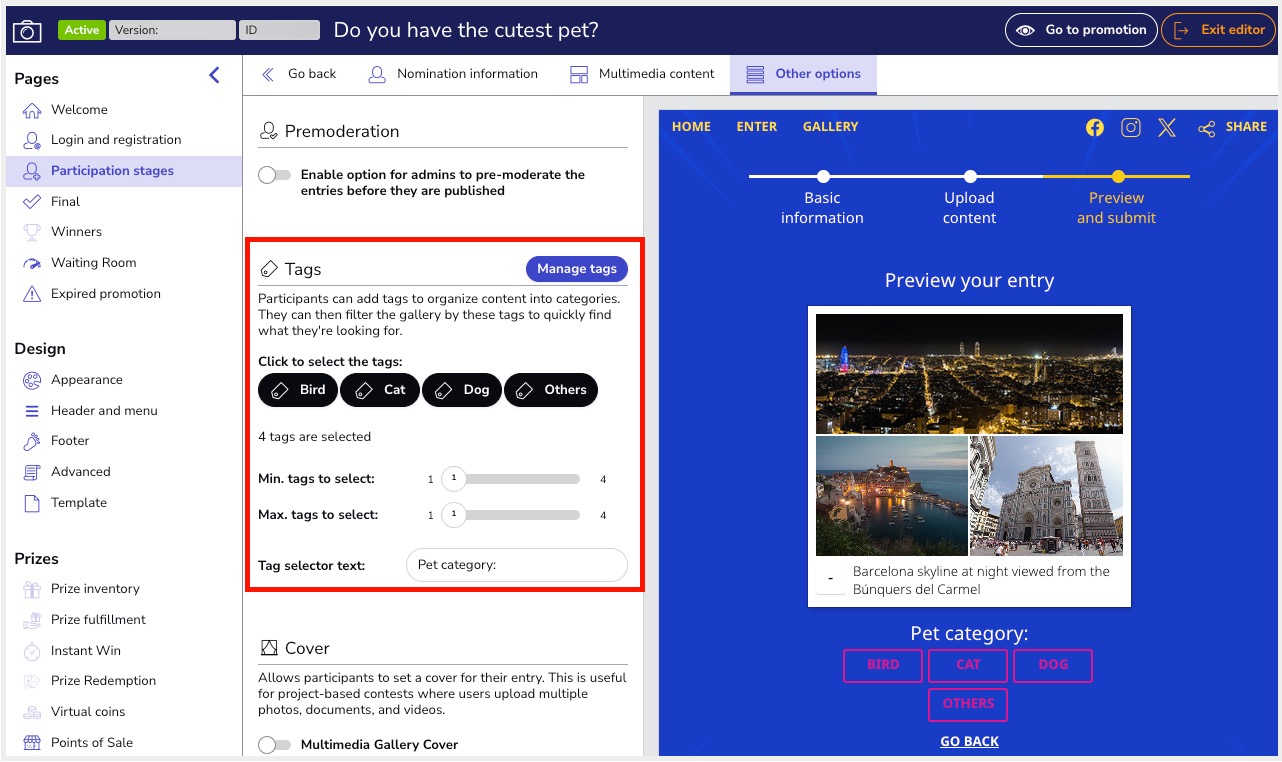1282x762 pixels.
Task: Deselect the Bird tag chip
Action: (298, 390)
